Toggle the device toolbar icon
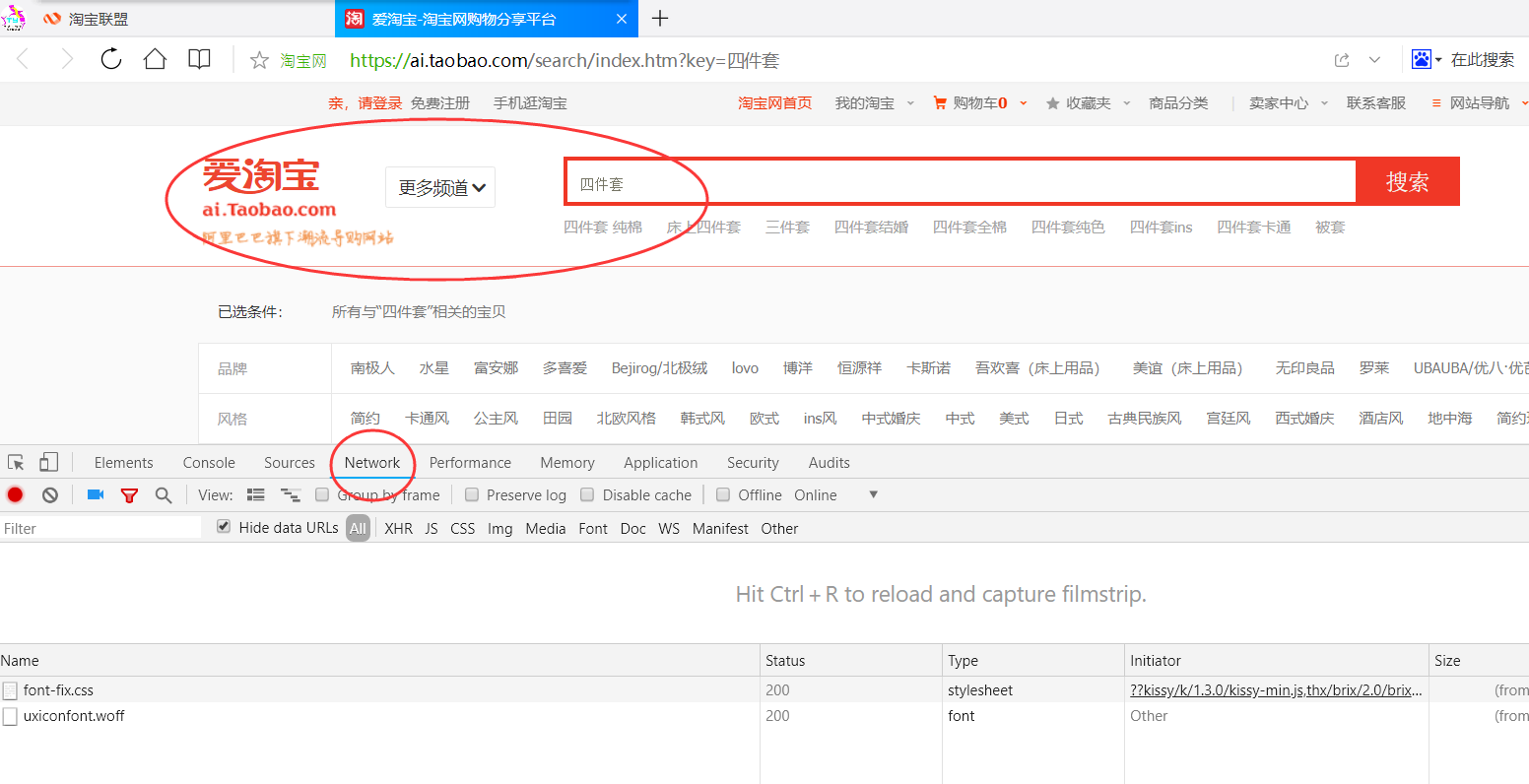Viewport: 1529px width, 784px height. point(48,462)
